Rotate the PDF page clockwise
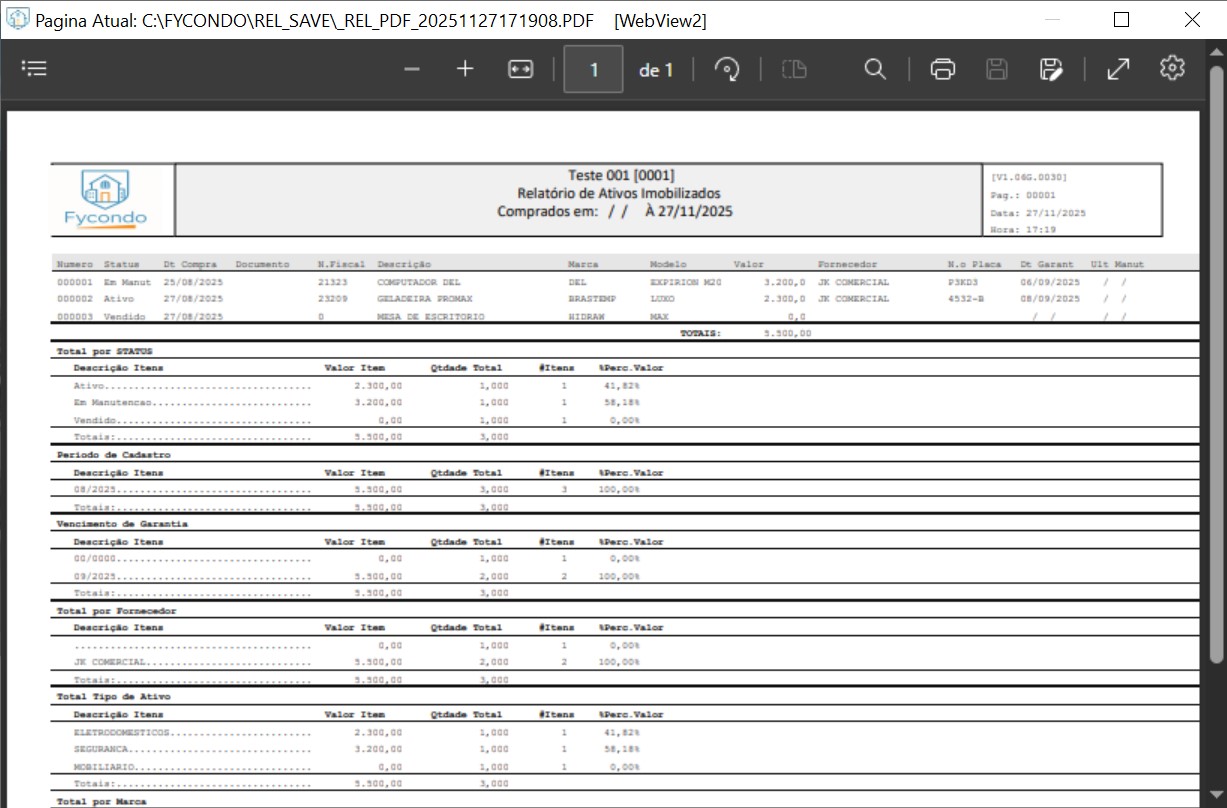 click(x=727, y=69)
